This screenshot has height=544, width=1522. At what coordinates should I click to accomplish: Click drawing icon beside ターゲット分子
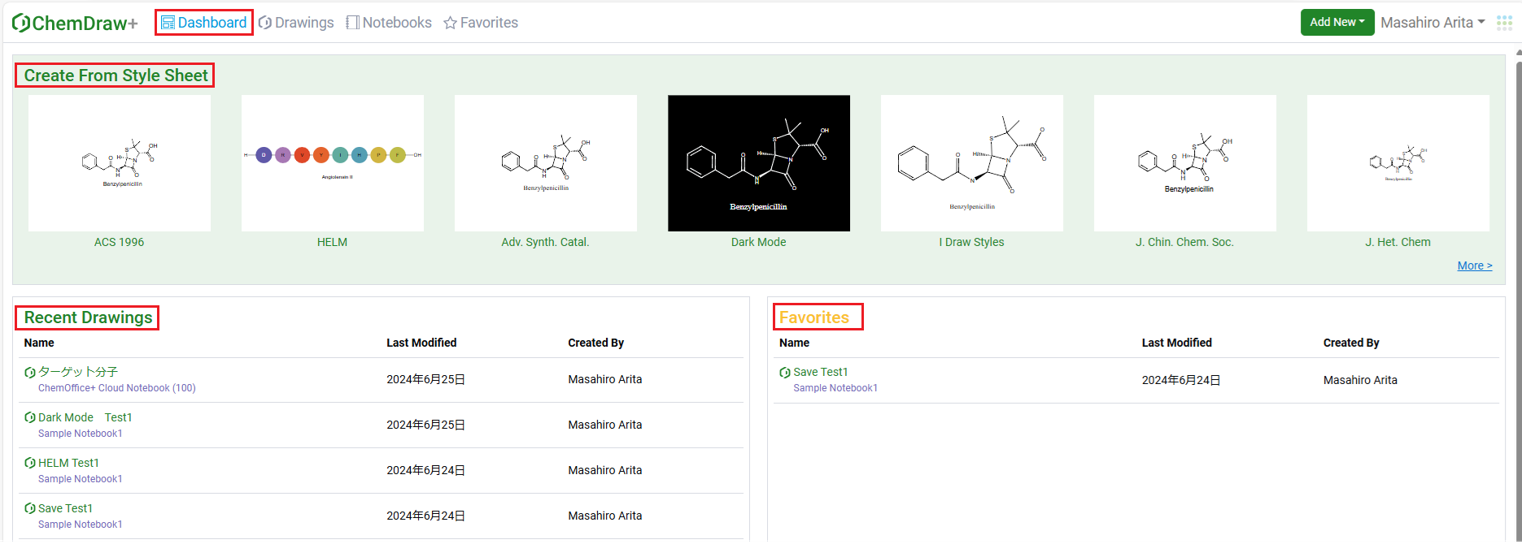click(30, 373)
